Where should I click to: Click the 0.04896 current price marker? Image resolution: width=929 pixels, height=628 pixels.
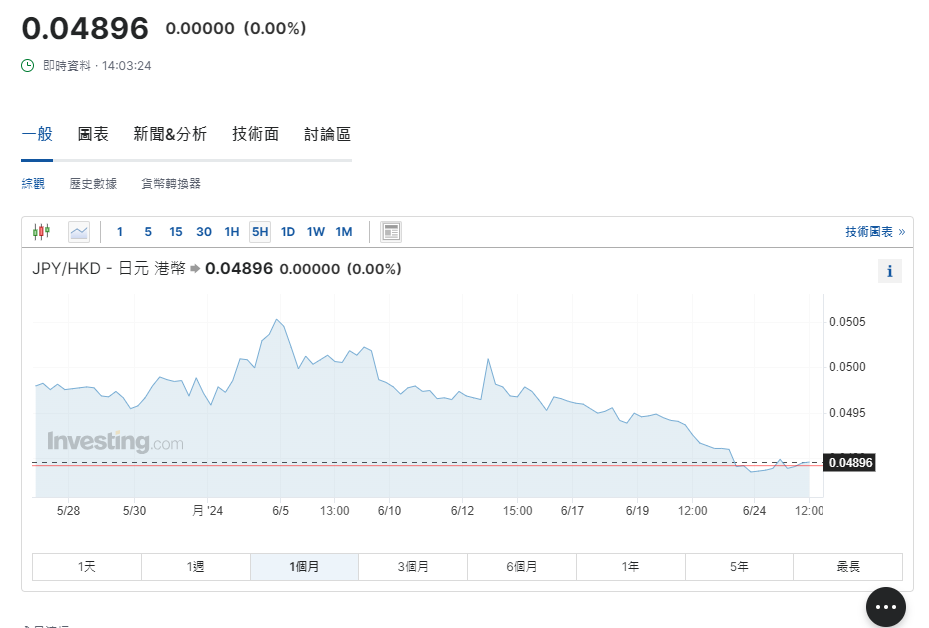(x=850, y=462)
